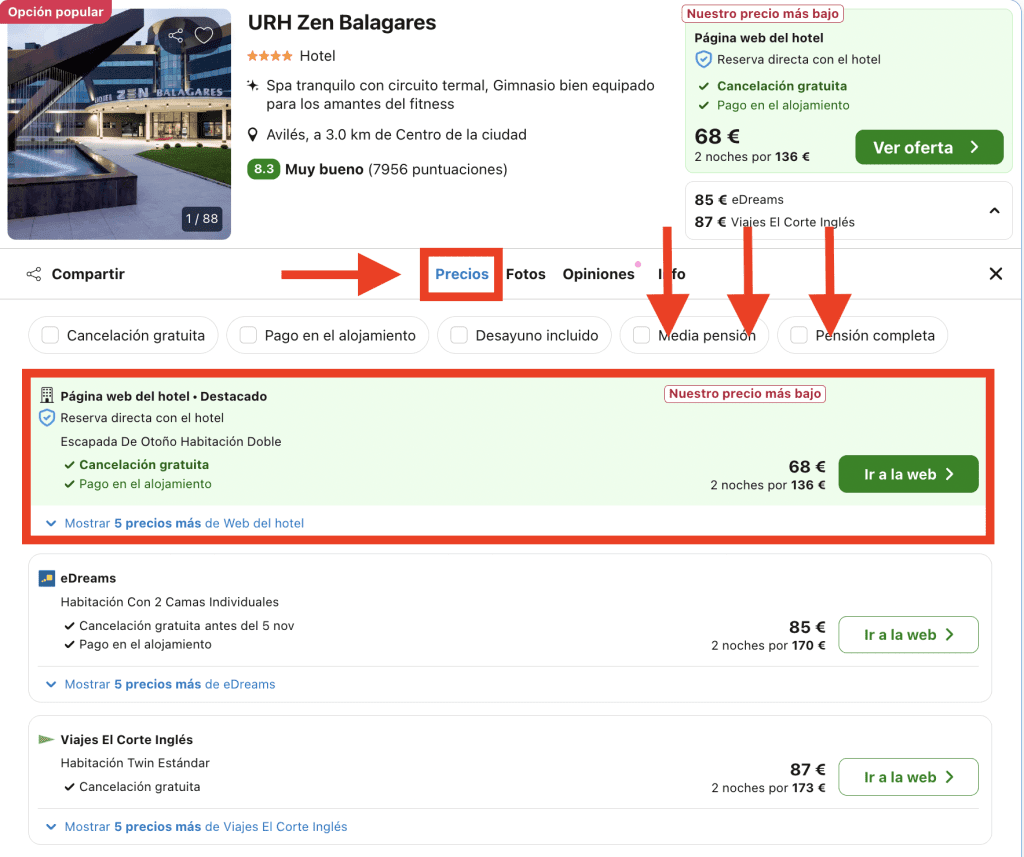This screenshot has width=1024, height=857.
Task: Click the share icon on hotel photo
Action: point(176,36)
